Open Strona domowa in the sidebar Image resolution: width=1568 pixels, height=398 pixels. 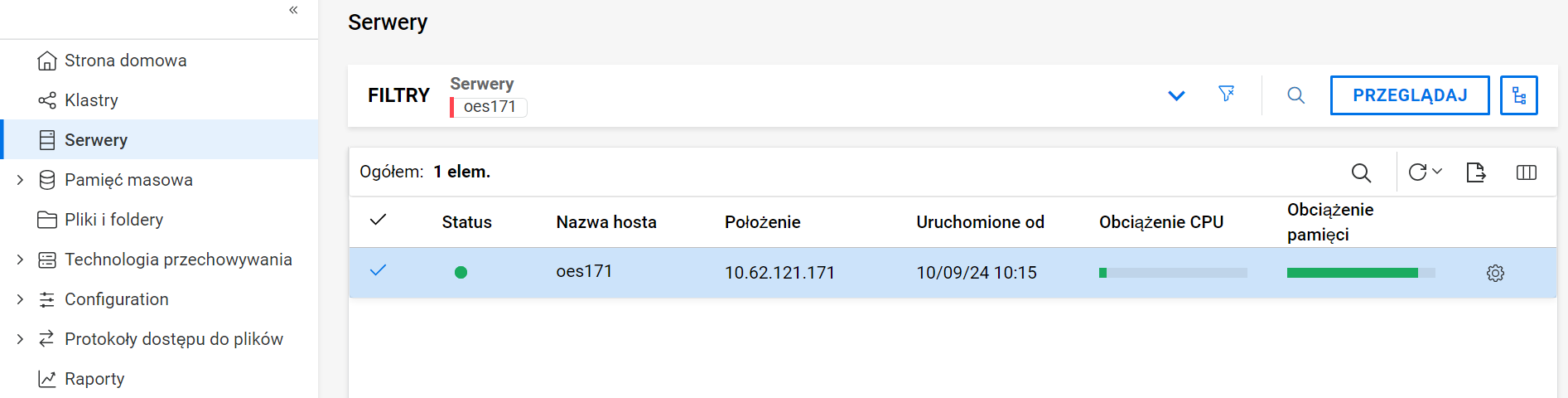click(125, 61)
